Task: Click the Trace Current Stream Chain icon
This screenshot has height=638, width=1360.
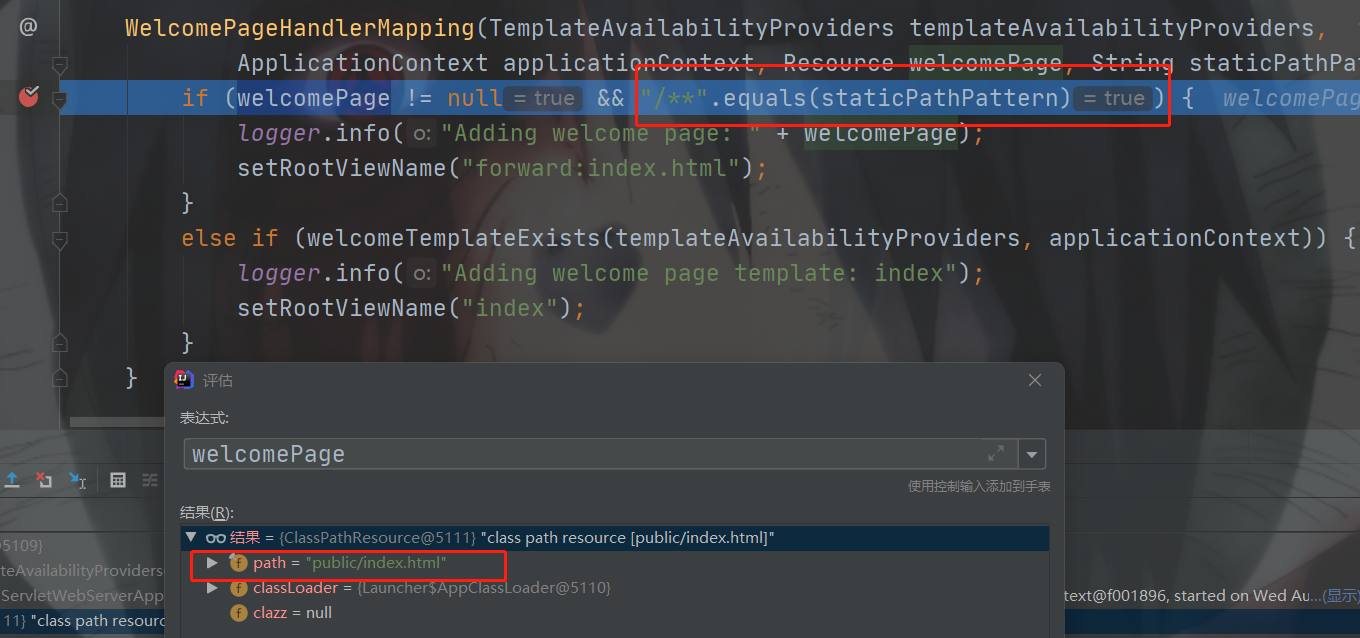Action: [150, 481]
